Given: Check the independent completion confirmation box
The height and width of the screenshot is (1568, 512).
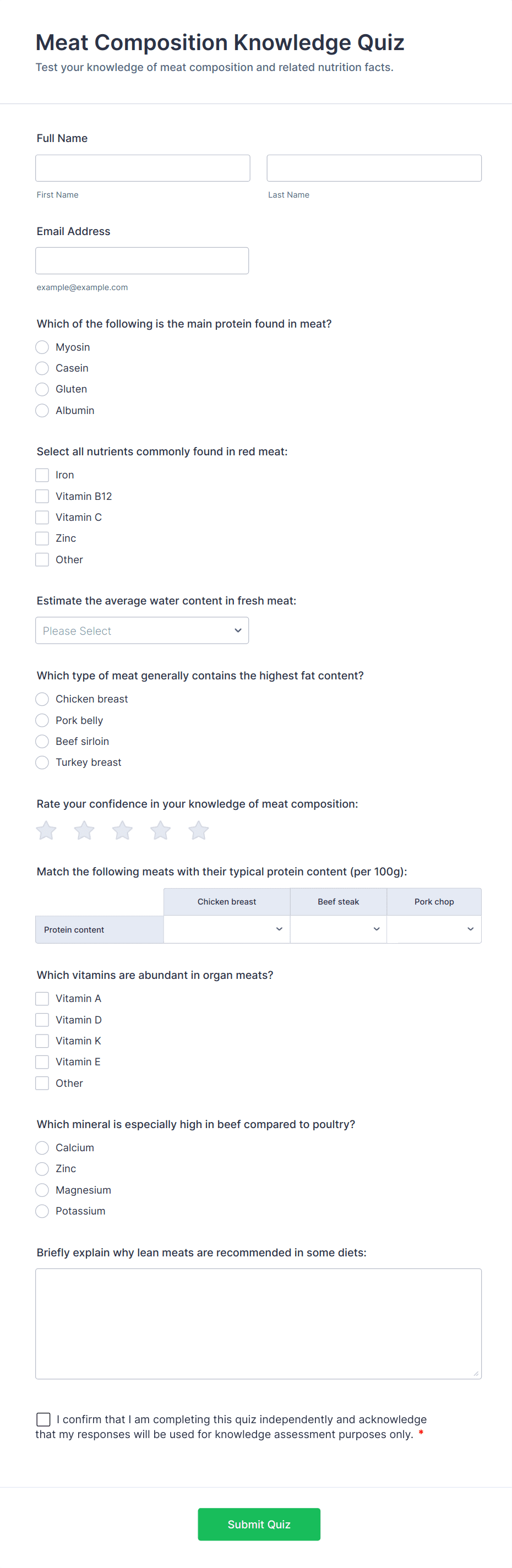Looking at the screenshot, I should 44,1419.
